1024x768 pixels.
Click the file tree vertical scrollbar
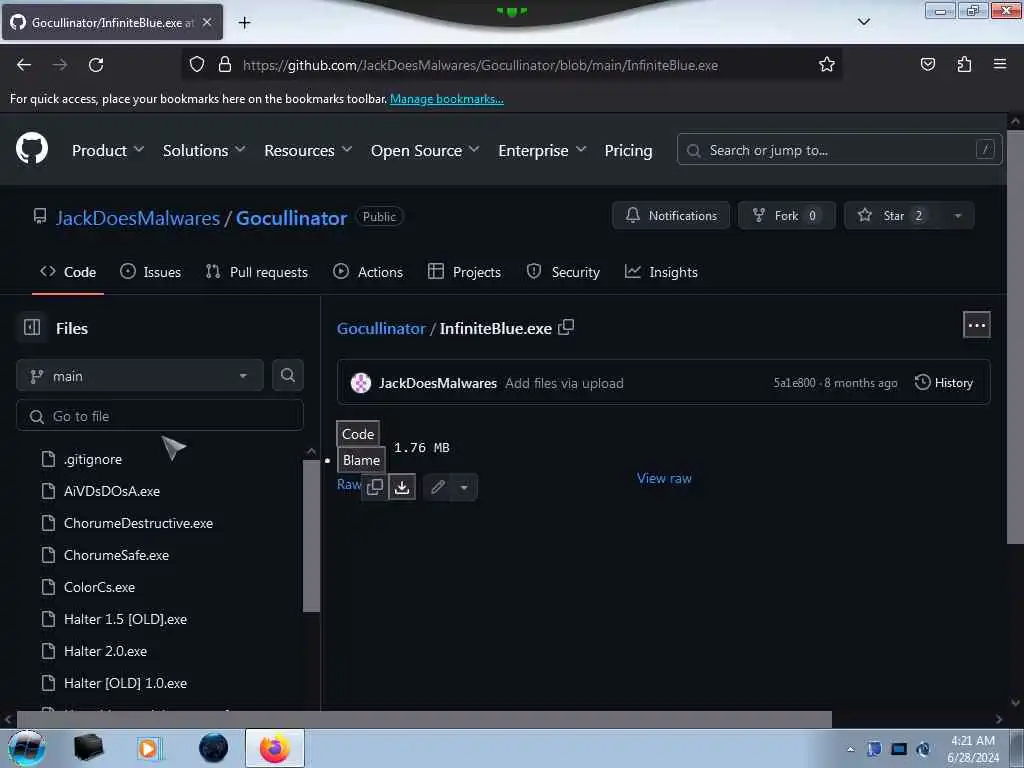coord(312,536)
